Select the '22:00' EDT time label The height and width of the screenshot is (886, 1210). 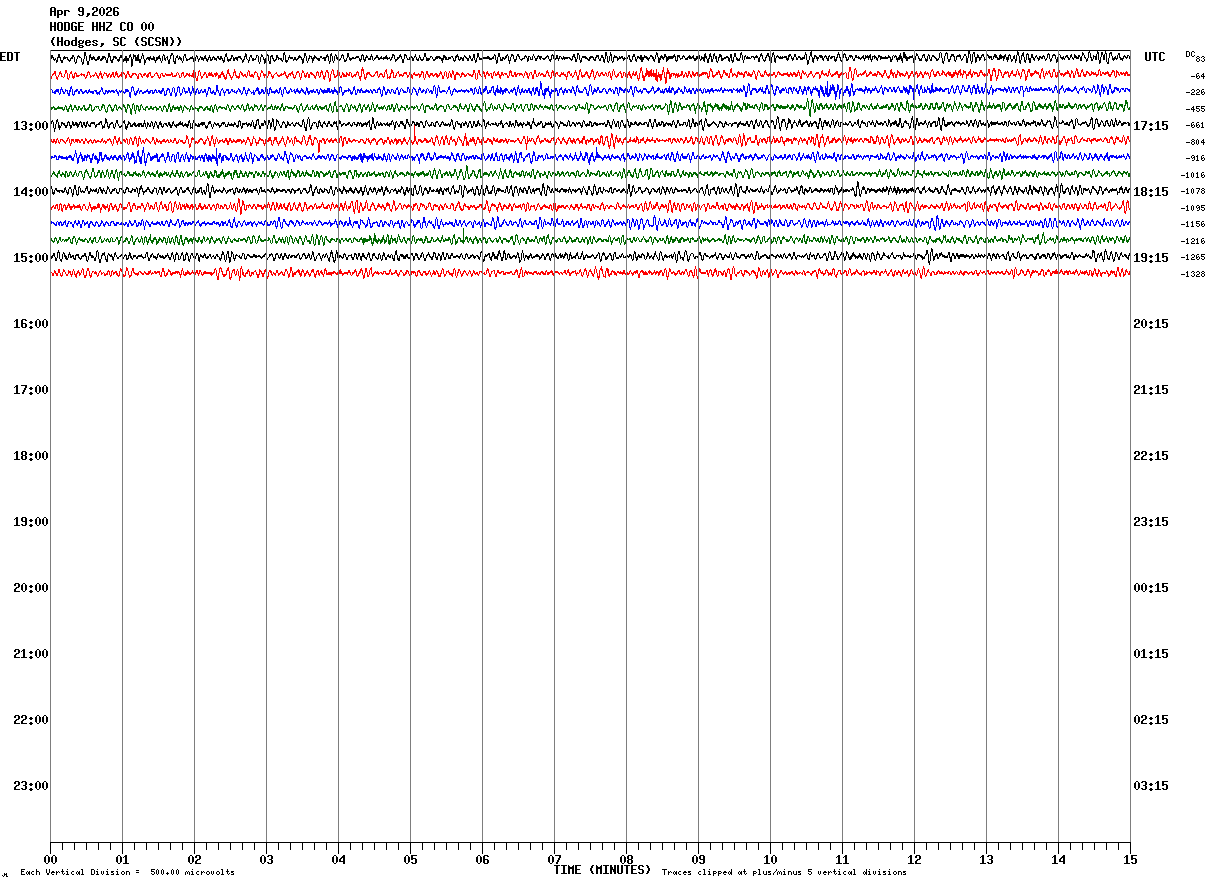31,720
